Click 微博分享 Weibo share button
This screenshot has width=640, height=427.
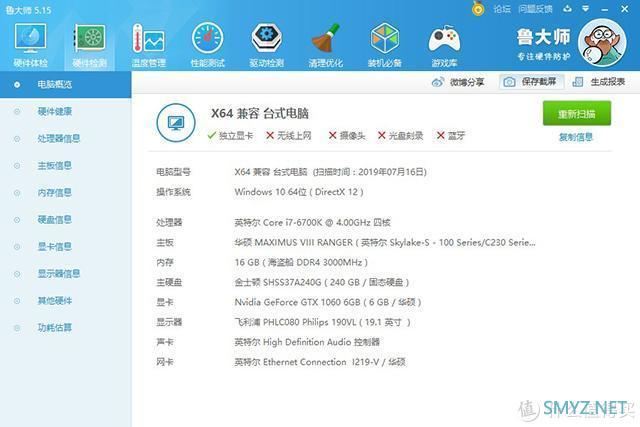[458, 82]
